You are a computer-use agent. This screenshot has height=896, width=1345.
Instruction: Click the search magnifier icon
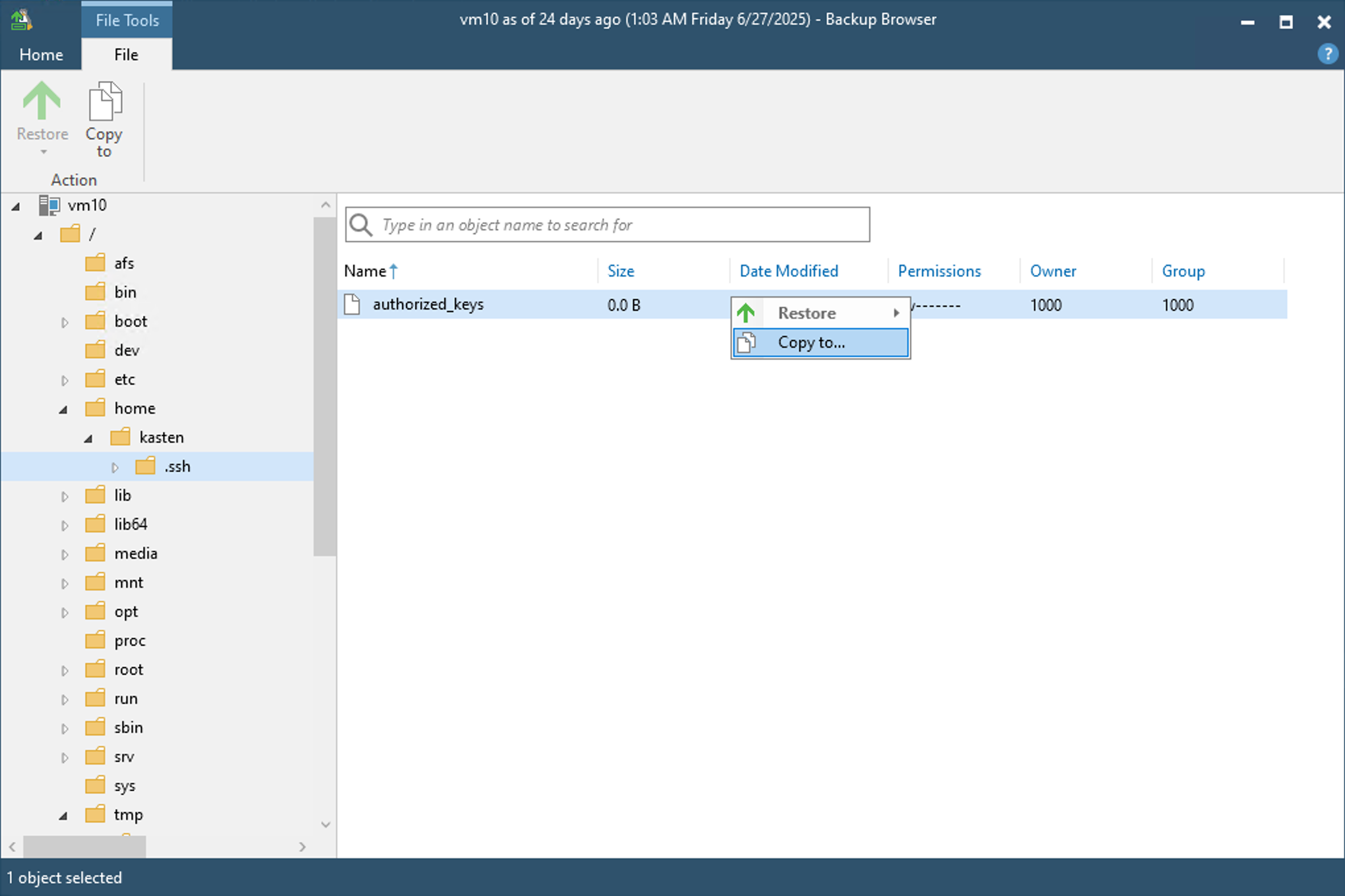coord(360,224)
